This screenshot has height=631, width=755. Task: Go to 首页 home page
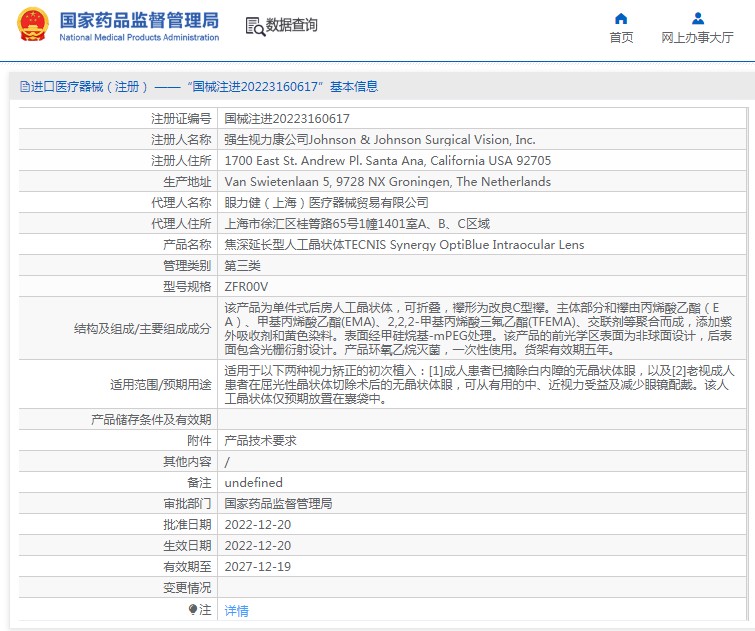tap(621, 38)
